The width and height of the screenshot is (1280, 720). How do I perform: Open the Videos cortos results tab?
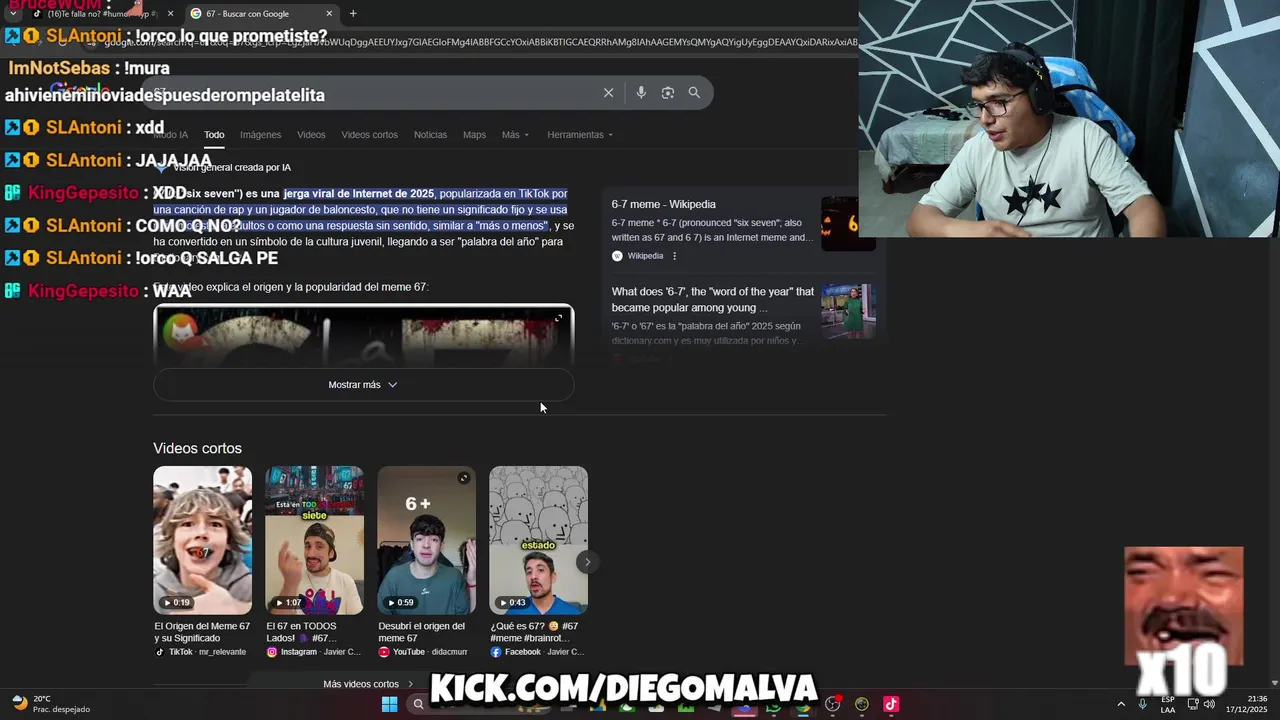pos(369,135)
